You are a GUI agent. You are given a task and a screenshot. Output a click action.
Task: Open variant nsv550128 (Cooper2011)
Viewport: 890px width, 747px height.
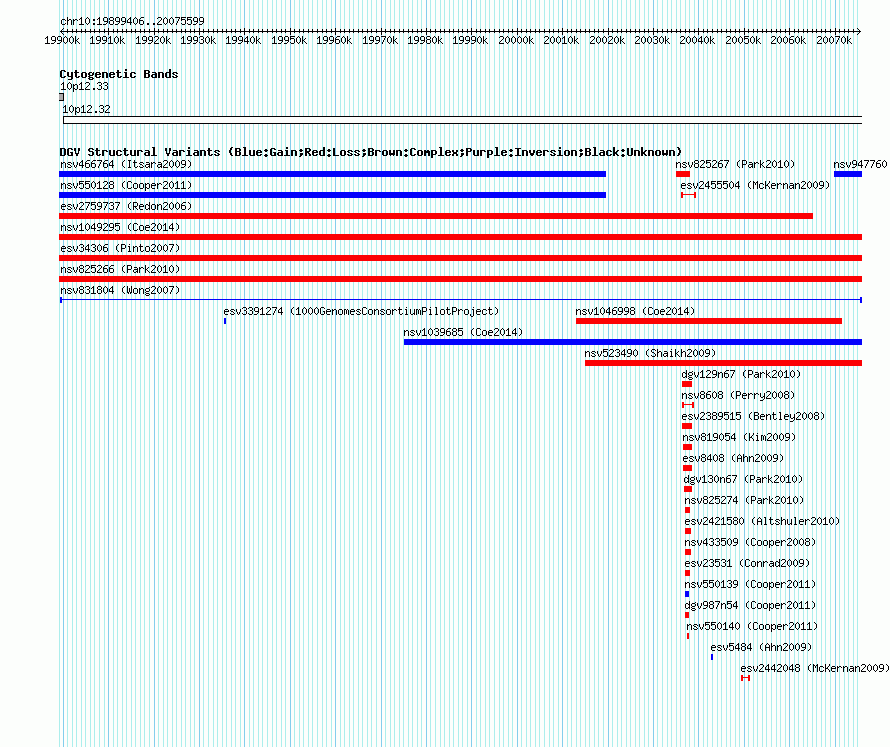pos(126,185)
